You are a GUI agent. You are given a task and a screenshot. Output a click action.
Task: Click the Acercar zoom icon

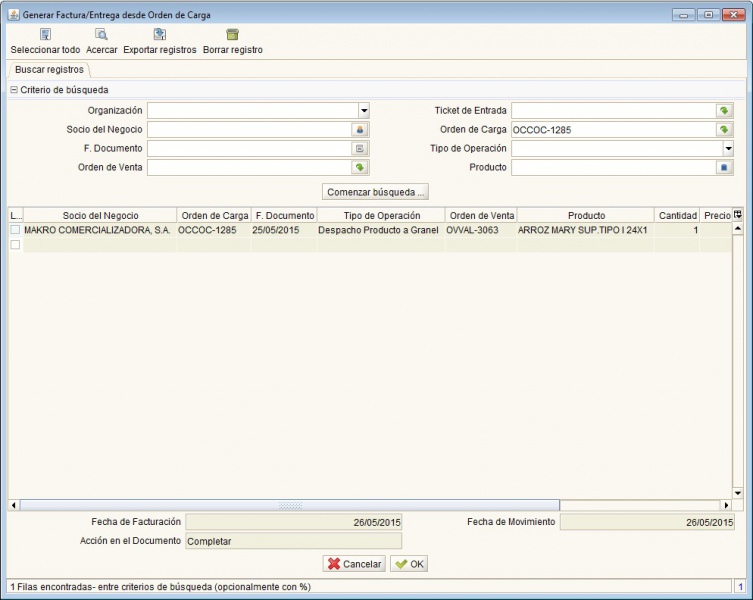click(x=101, y=34)
